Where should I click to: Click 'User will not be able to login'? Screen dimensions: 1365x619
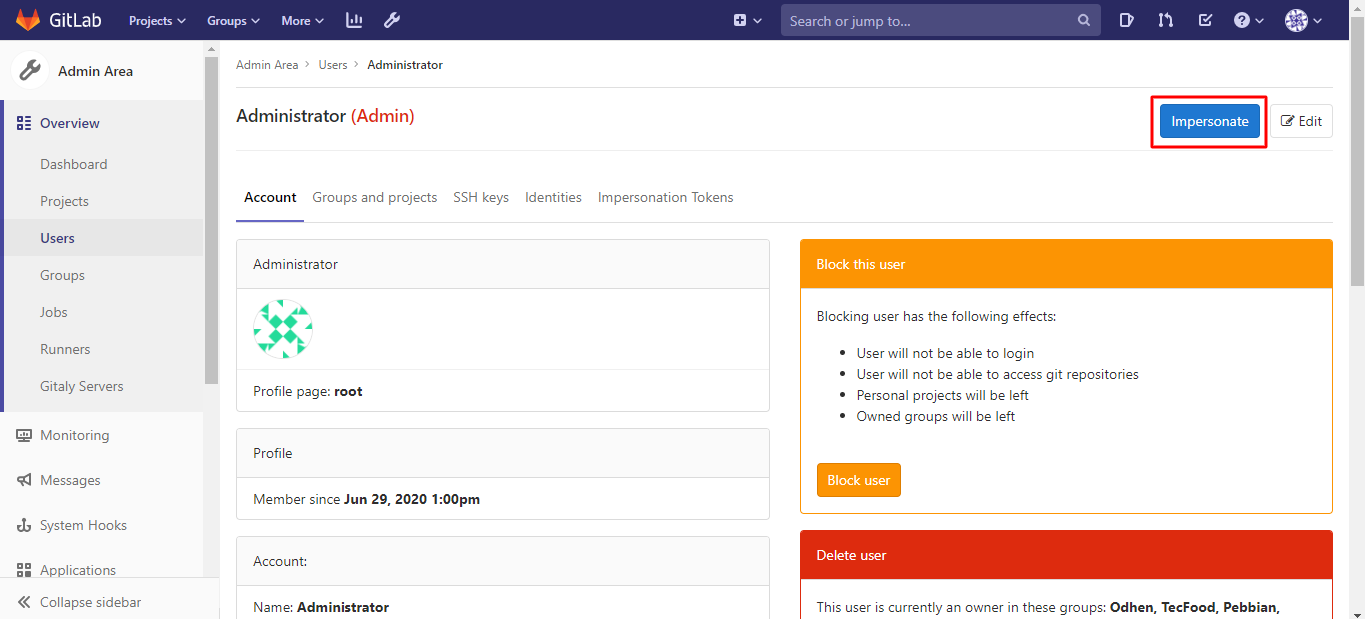tap(945, 353)
